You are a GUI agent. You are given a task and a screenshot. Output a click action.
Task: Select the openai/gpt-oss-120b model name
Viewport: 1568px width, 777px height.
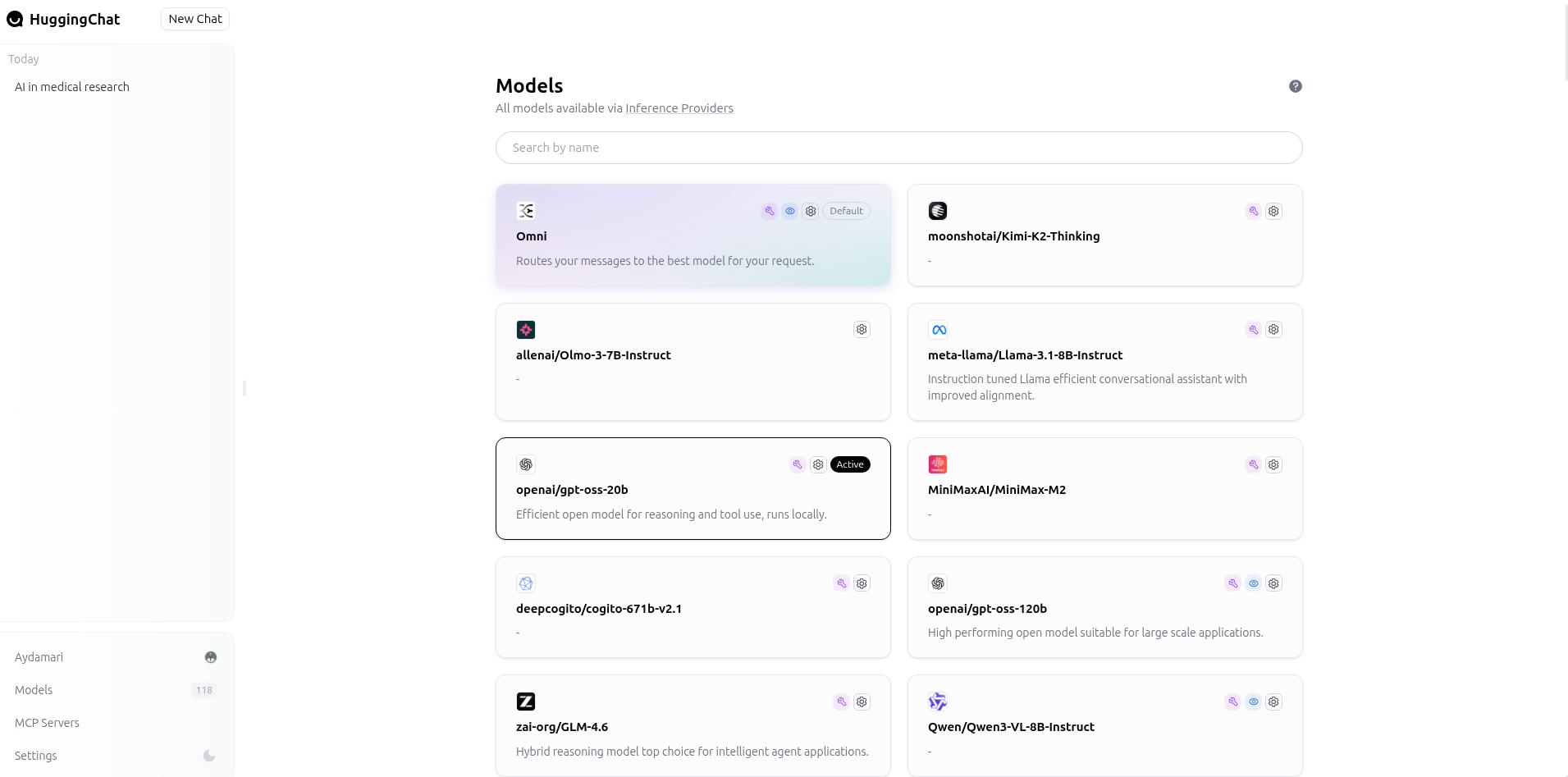tap(987, 609)
